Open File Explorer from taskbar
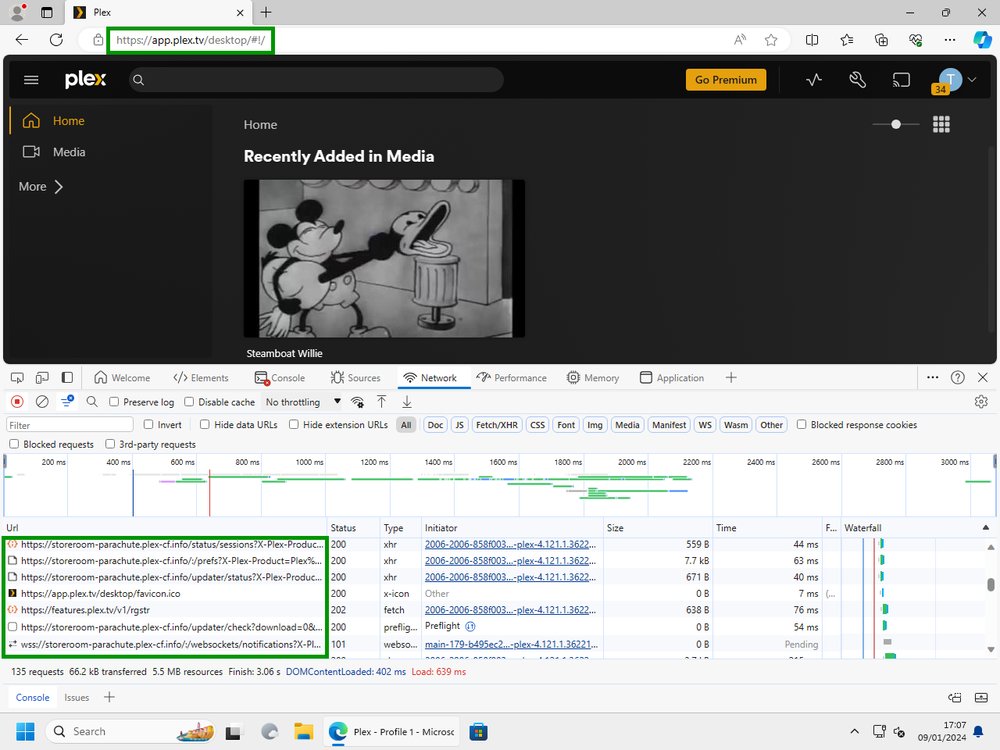The height and width of the screenshot is (750, 1000). [304, 732]
